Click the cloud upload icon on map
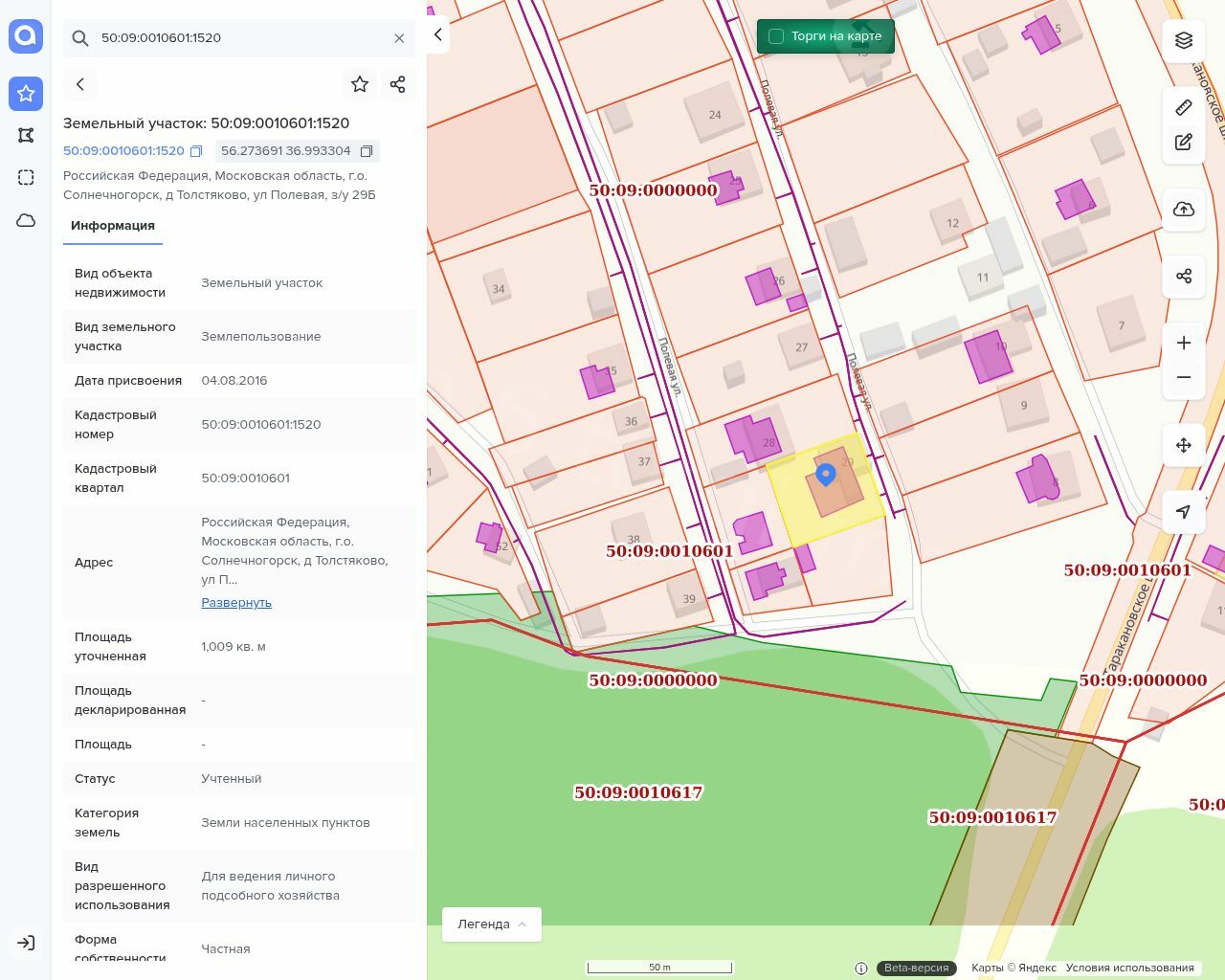The width and height of the screenshot is (1225, 980). click(1184, 210)
